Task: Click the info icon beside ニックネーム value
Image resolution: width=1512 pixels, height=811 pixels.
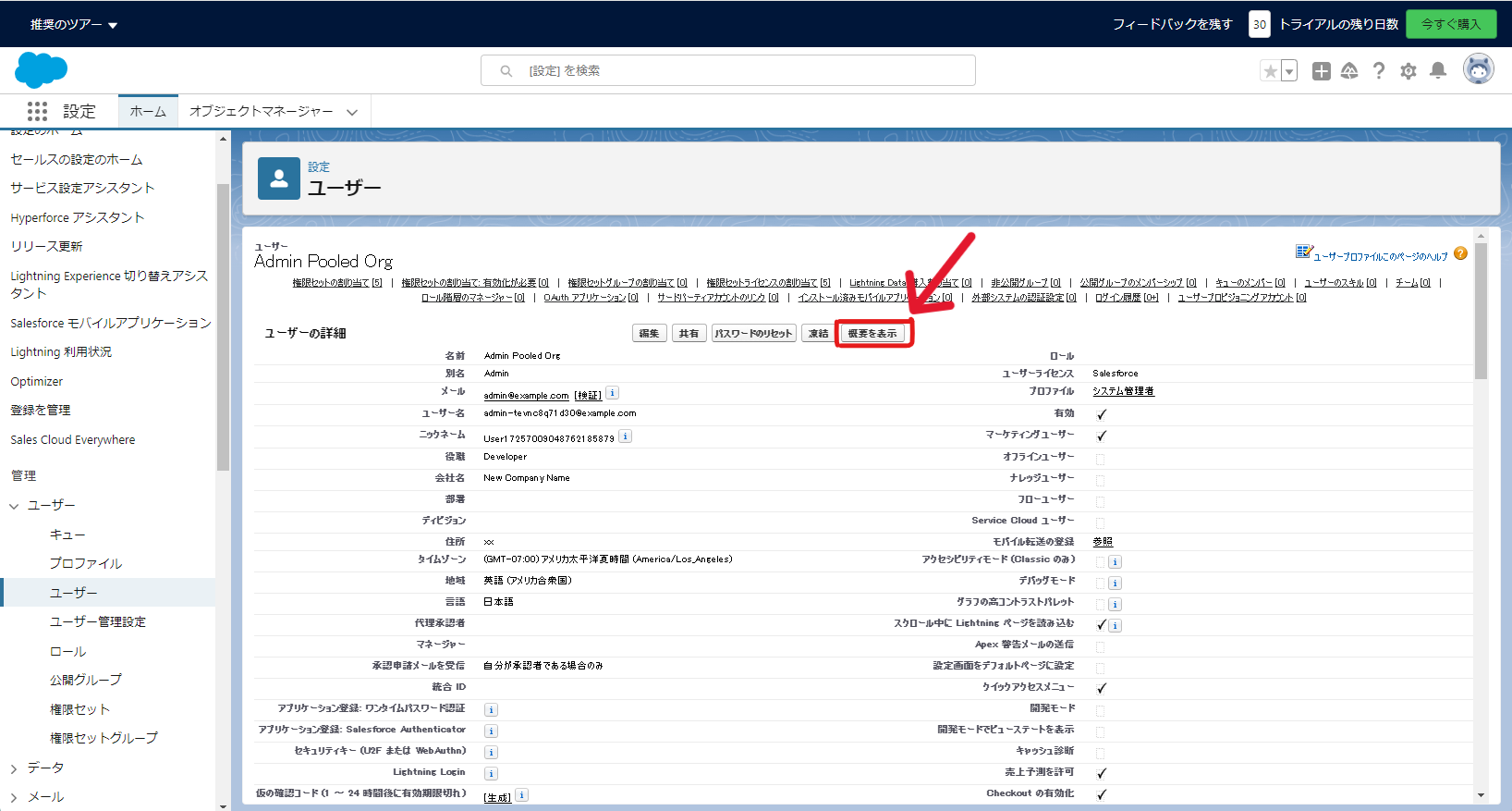Action: point(626,436)
